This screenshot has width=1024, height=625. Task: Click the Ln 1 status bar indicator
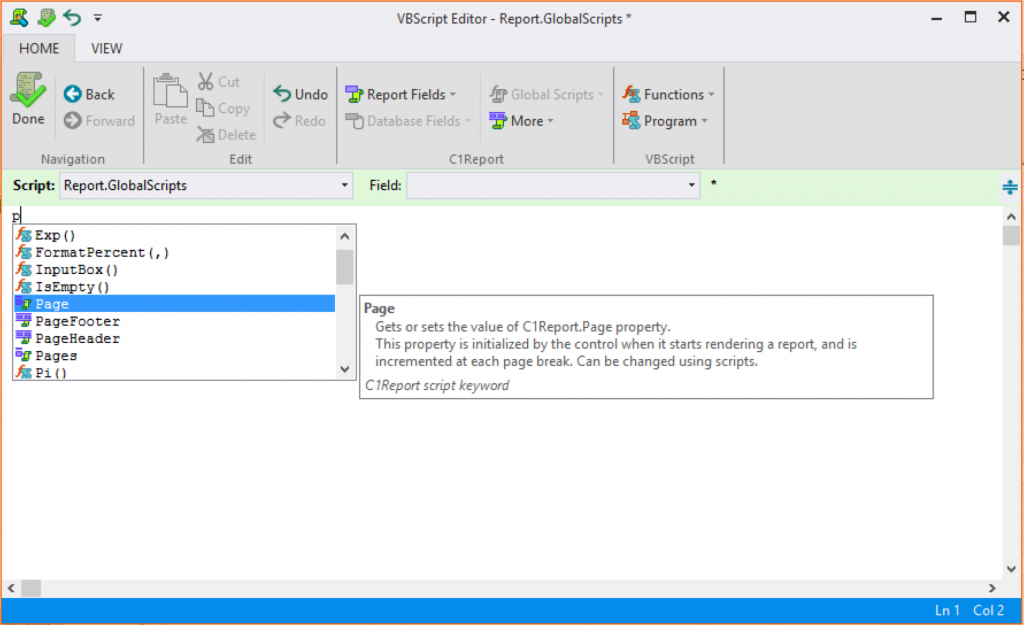pyautogui.click(x=947, y=611)
